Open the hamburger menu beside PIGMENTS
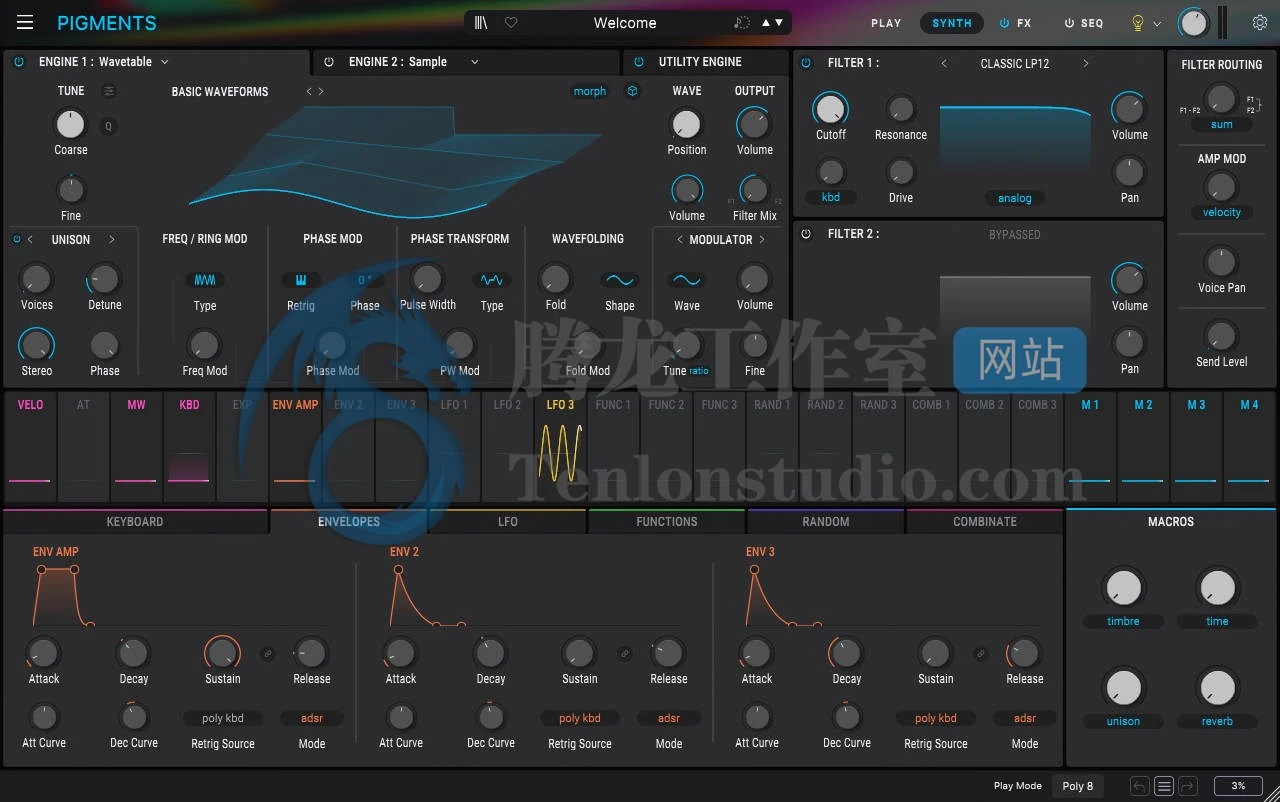 [x=25, y=22]
